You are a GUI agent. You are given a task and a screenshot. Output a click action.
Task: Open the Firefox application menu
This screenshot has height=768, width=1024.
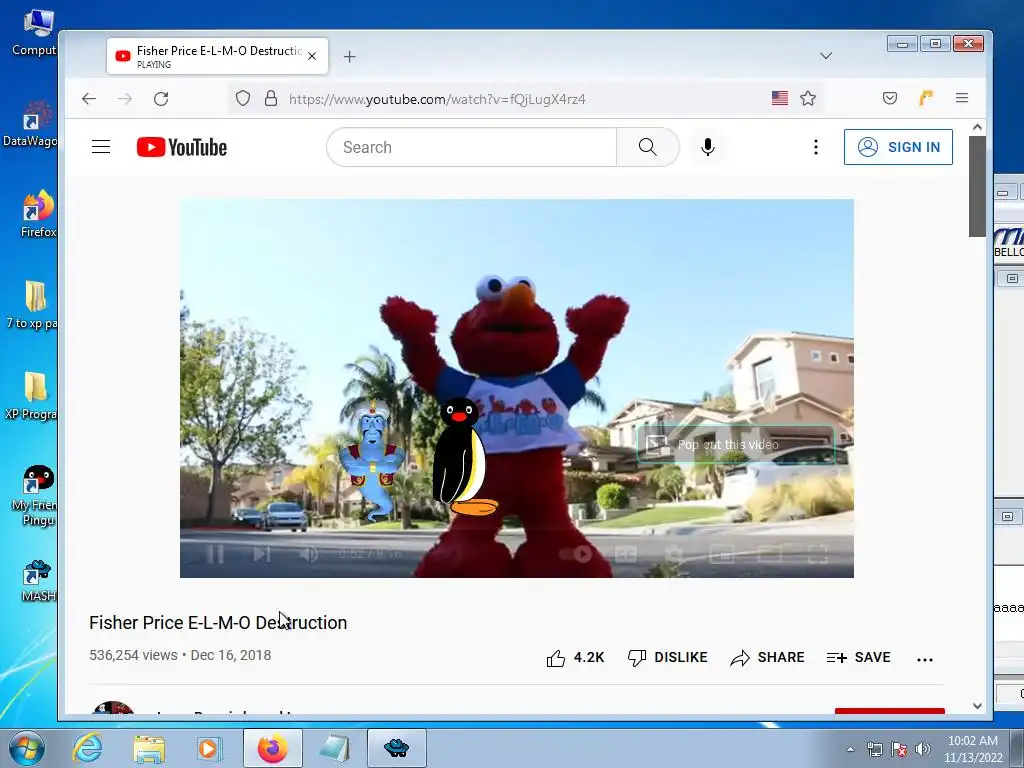pos(962,98)
